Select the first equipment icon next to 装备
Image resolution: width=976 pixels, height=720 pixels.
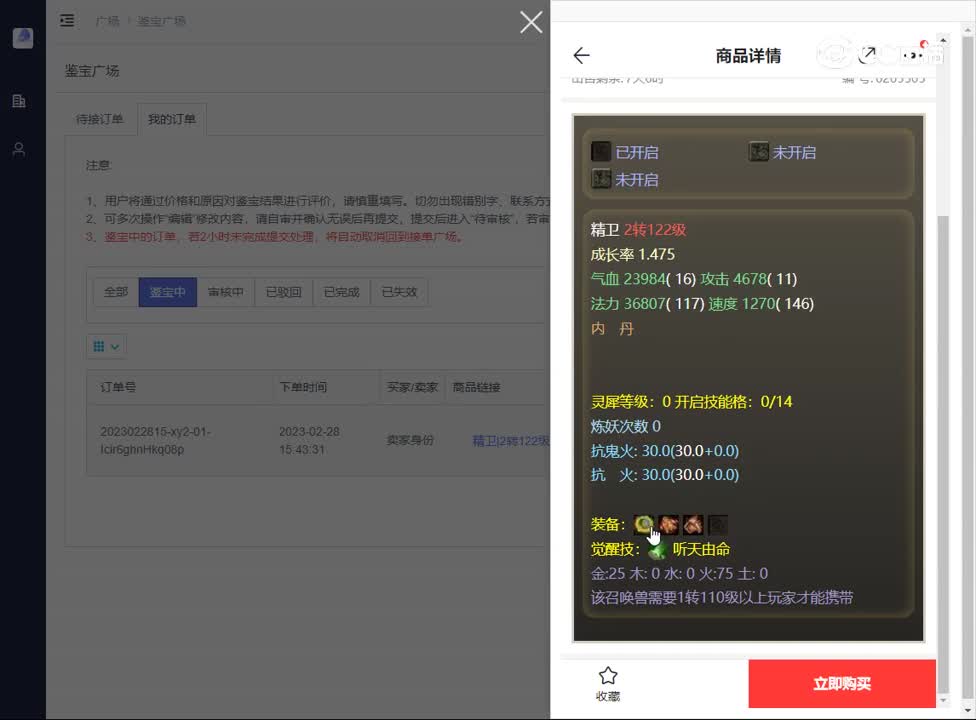coord(644,525)
